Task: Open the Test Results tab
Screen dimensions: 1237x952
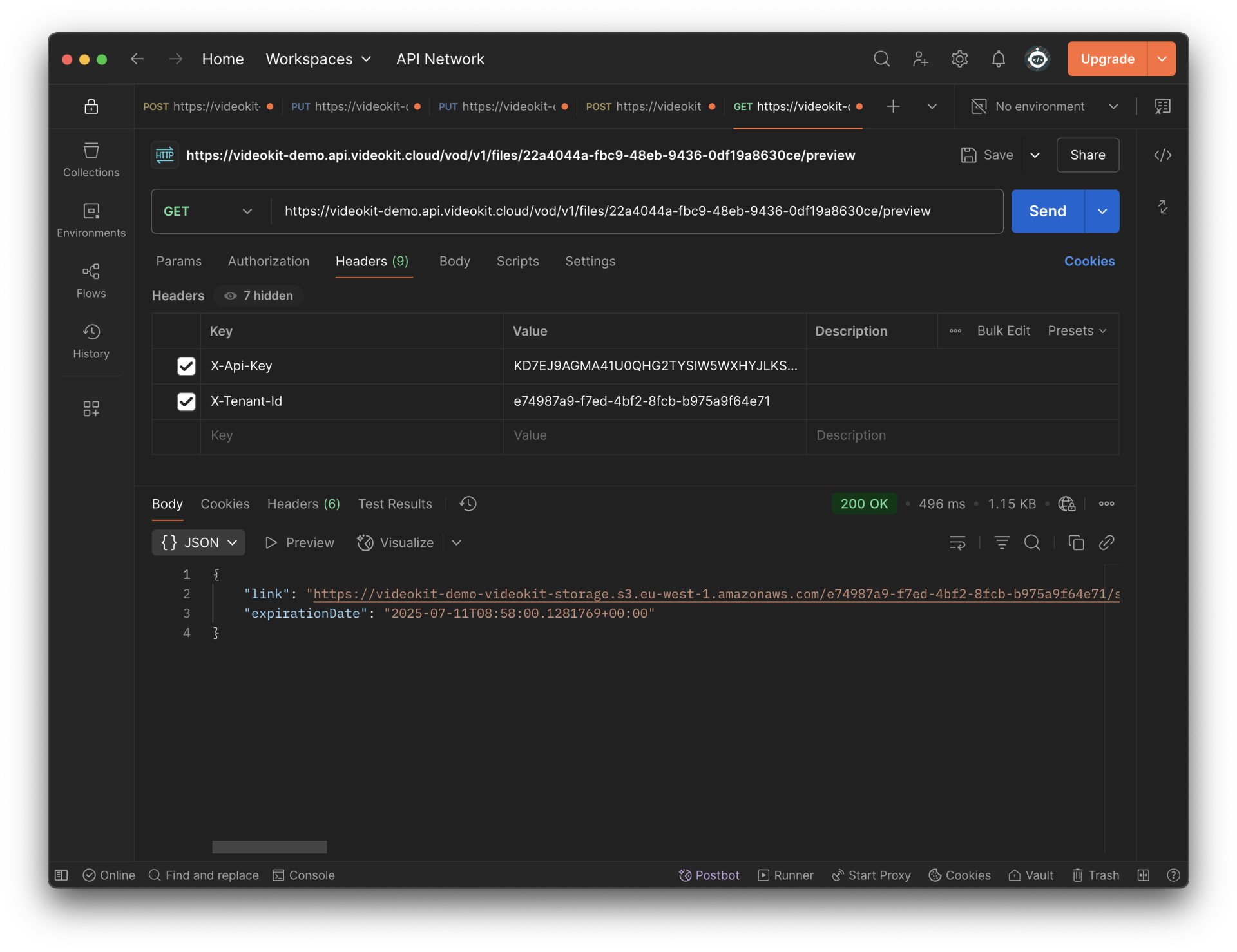Action: (395, 504)
